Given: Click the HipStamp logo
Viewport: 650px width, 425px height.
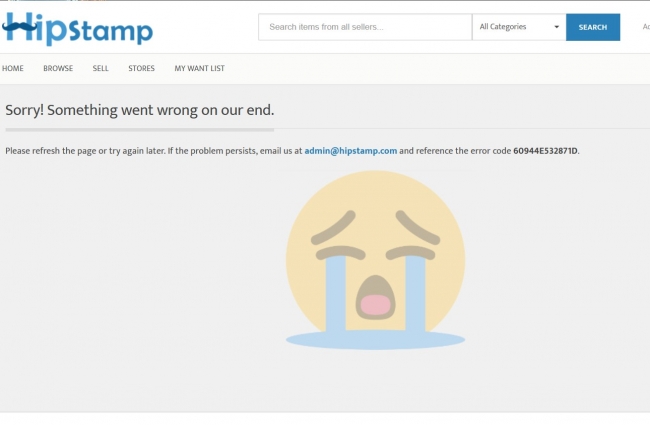Looking at the screenshot, I should click(78, 29).
